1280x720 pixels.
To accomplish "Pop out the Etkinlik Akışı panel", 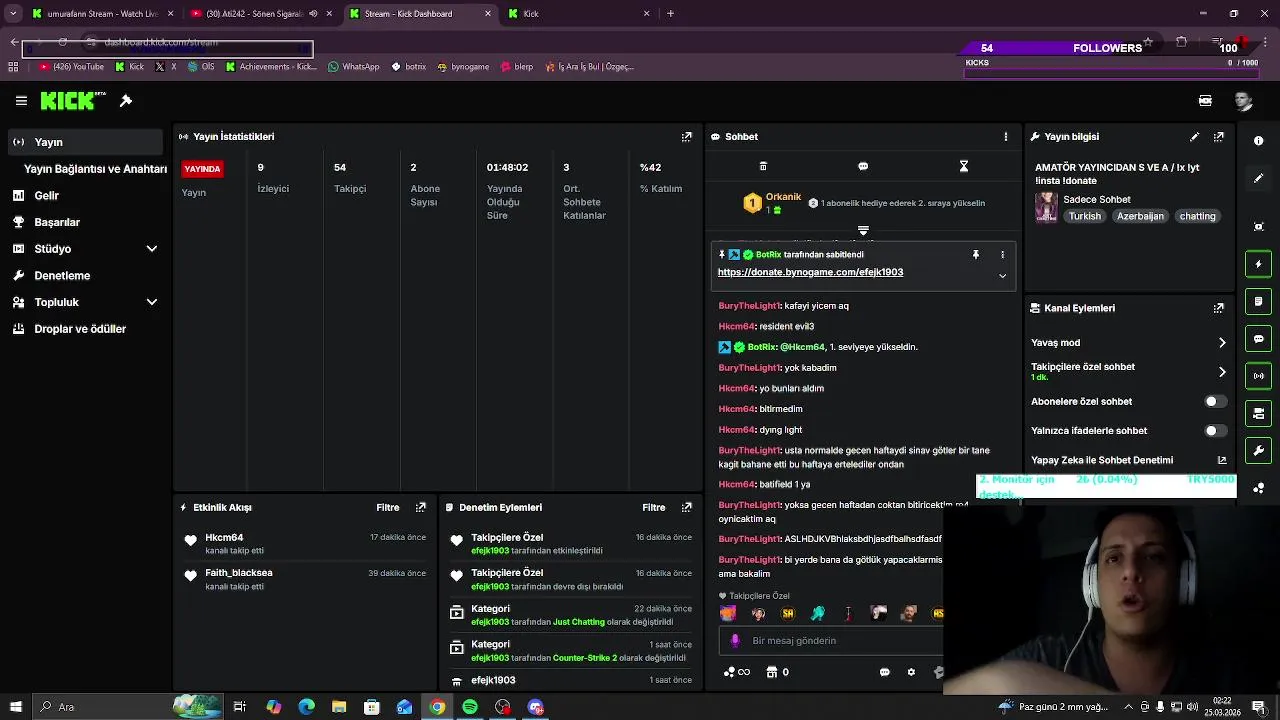I will [x=421, y=508].
